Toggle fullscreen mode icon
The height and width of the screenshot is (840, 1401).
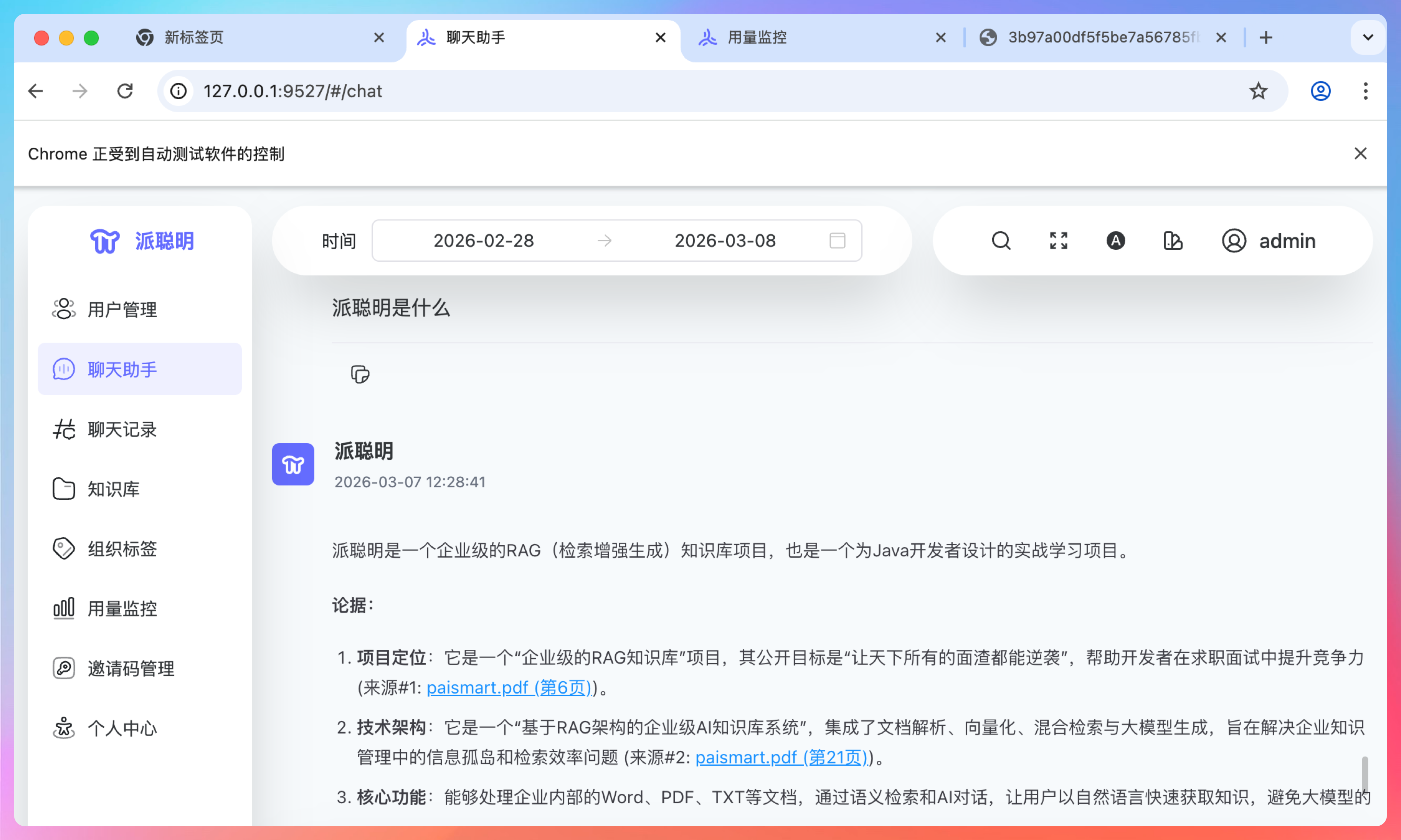pyautogui.click(x=1058, y=241)
